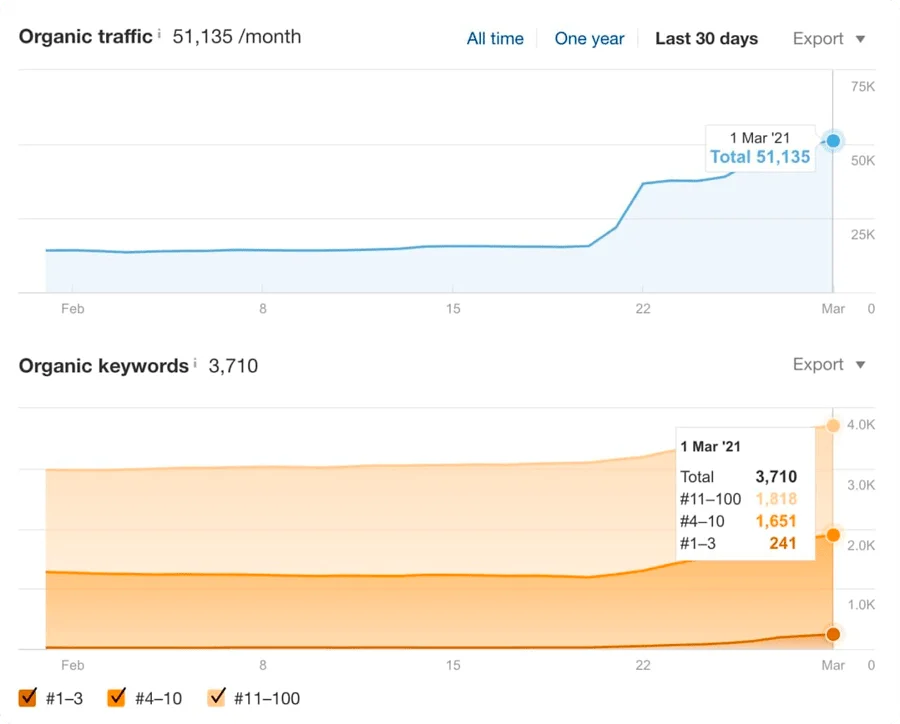Click the light orange top marker on the keywords chart

[x=833, y=426]
